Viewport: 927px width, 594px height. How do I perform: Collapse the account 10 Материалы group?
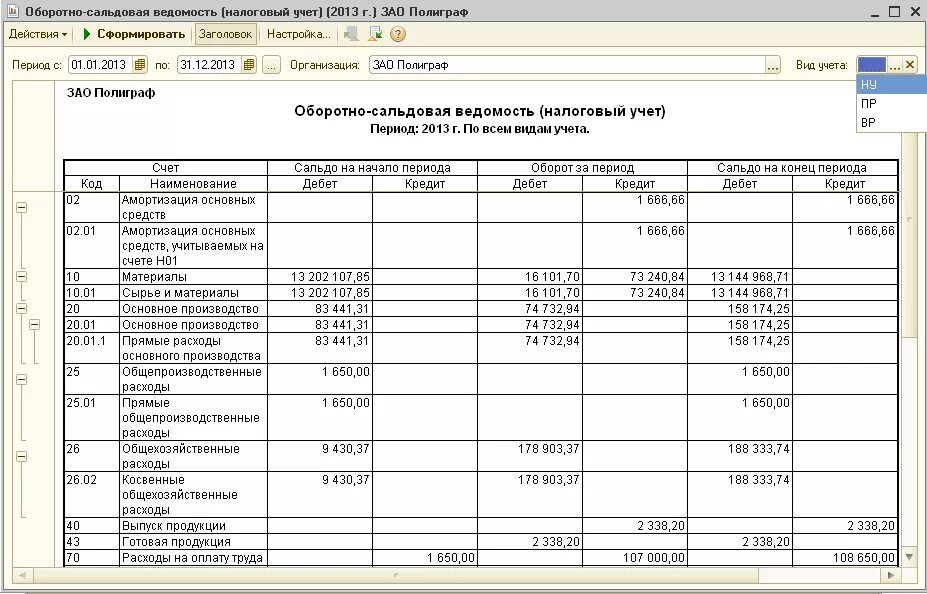[x=21, y=277]
